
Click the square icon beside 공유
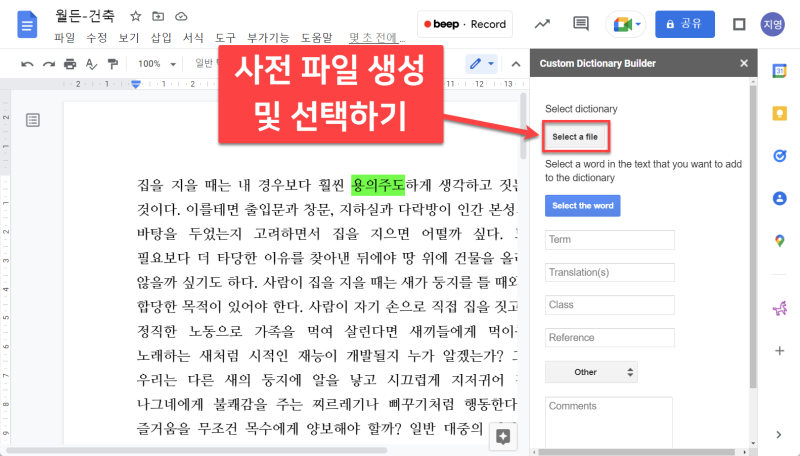pos(739,24)
